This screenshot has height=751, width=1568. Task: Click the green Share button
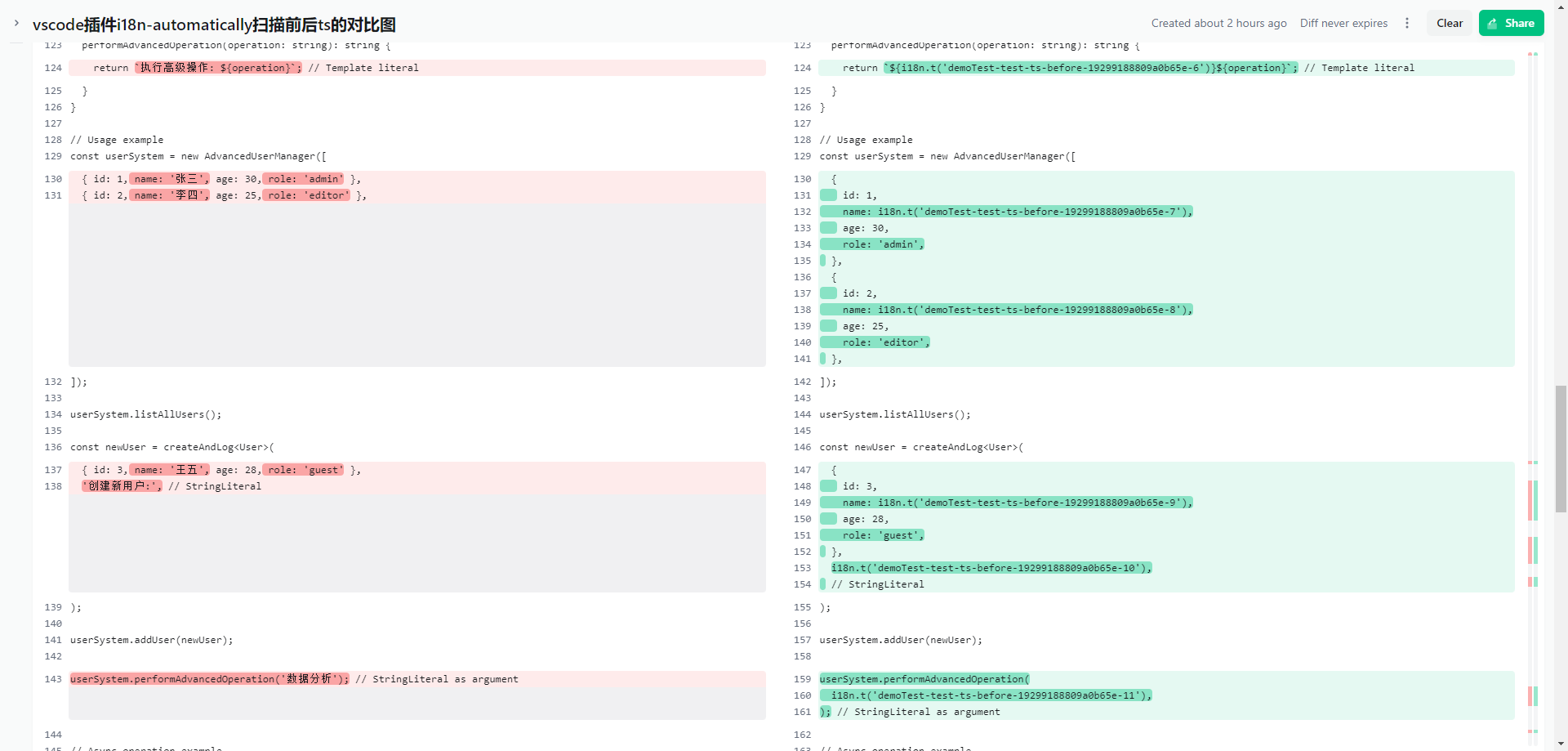click(x=1511, y=23)
